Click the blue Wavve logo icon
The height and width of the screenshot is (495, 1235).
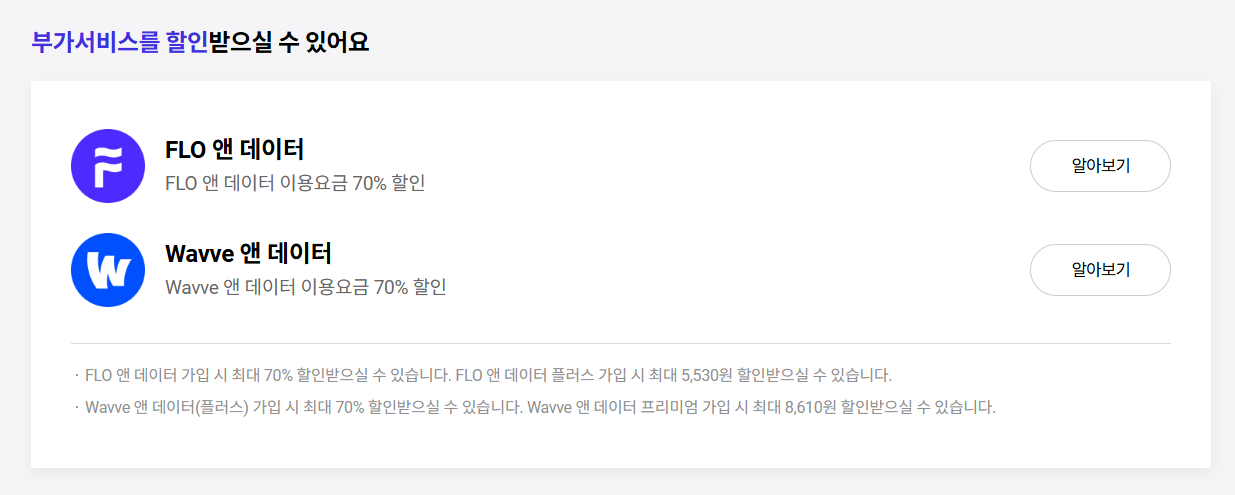[x=108, y=270]
